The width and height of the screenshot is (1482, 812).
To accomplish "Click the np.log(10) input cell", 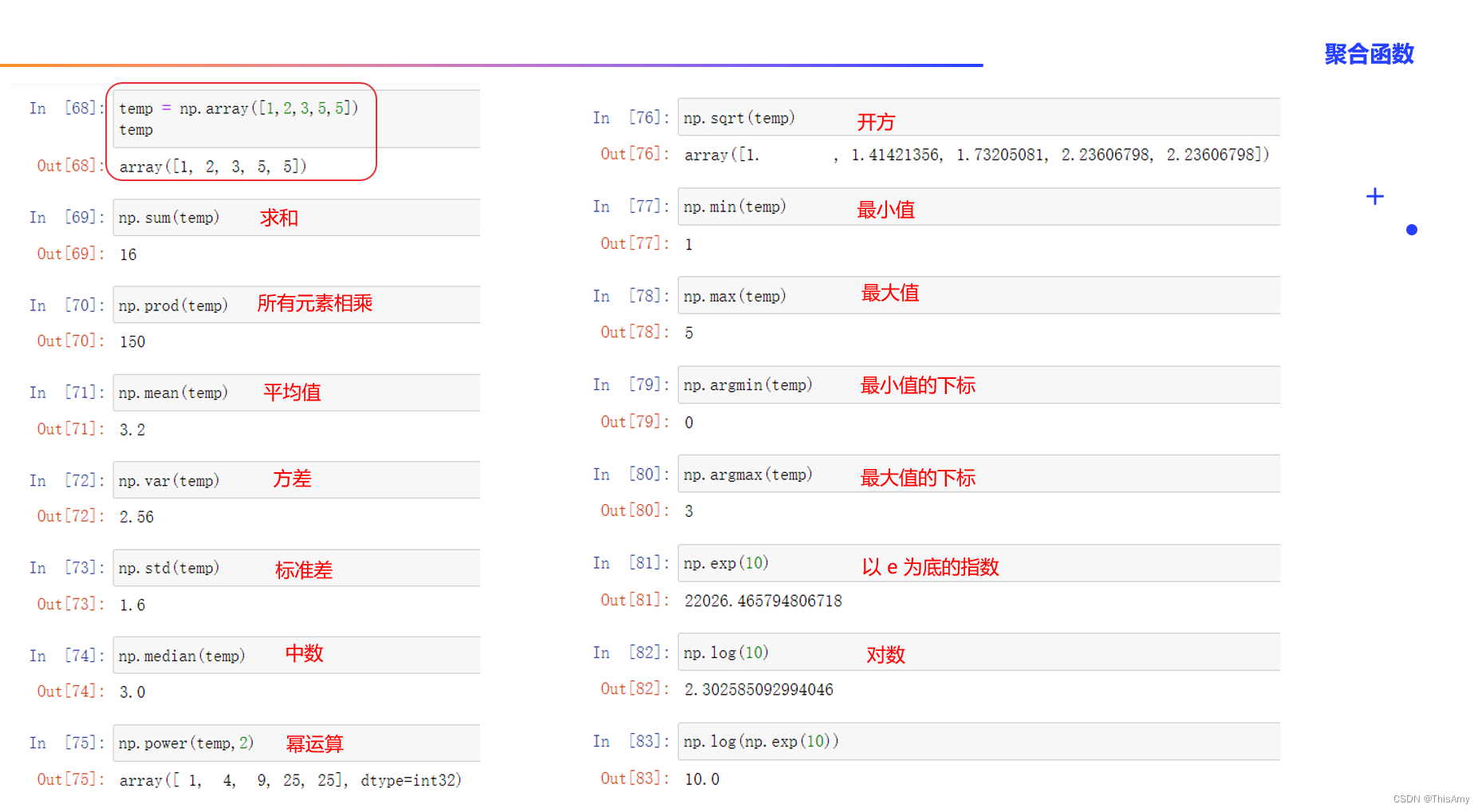I will (979, 652).
